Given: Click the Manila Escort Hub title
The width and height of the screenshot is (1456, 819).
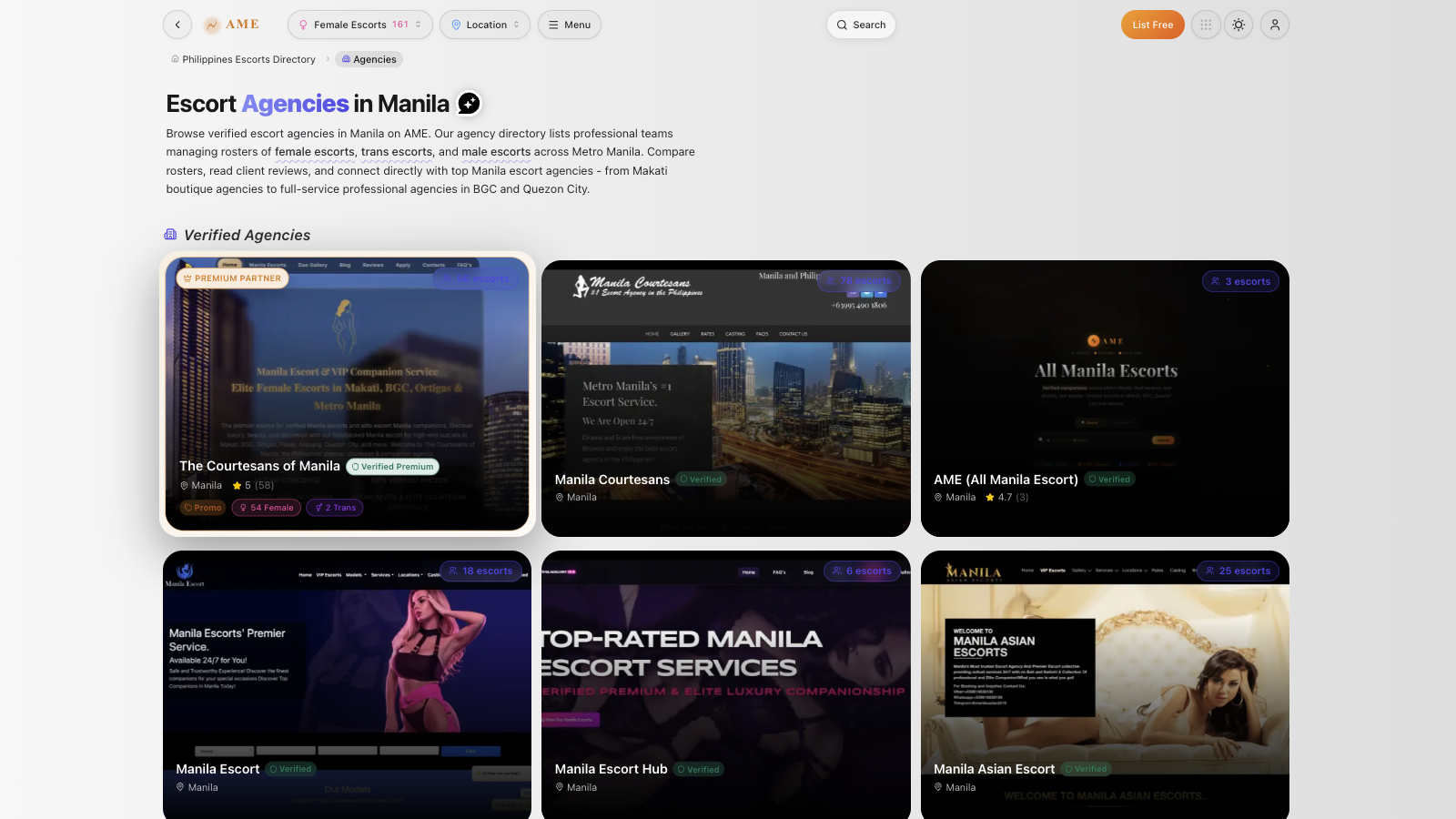Looking at the screenshot, I should (612, 769).
